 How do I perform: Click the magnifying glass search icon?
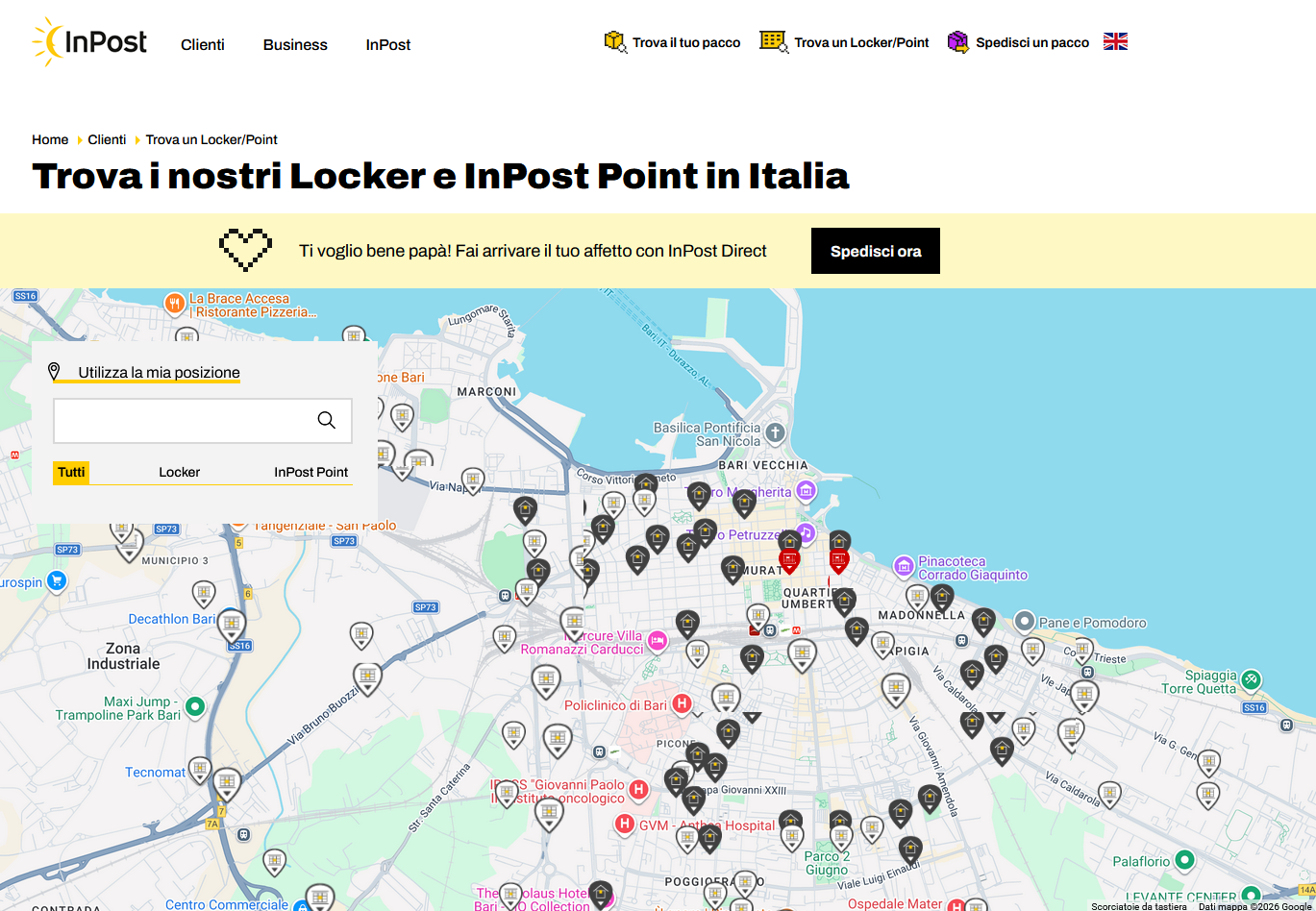point(327,420)
